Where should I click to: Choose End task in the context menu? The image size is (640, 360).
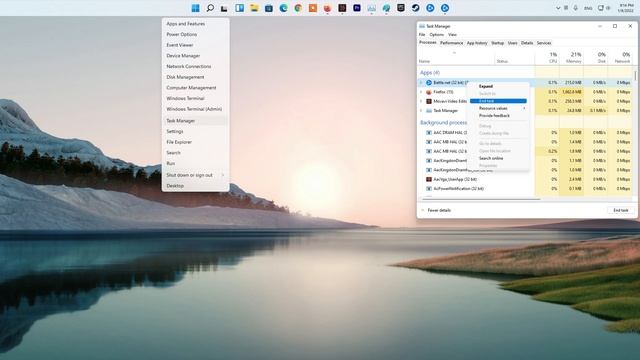pyautogui.click(x=498, y=101)
